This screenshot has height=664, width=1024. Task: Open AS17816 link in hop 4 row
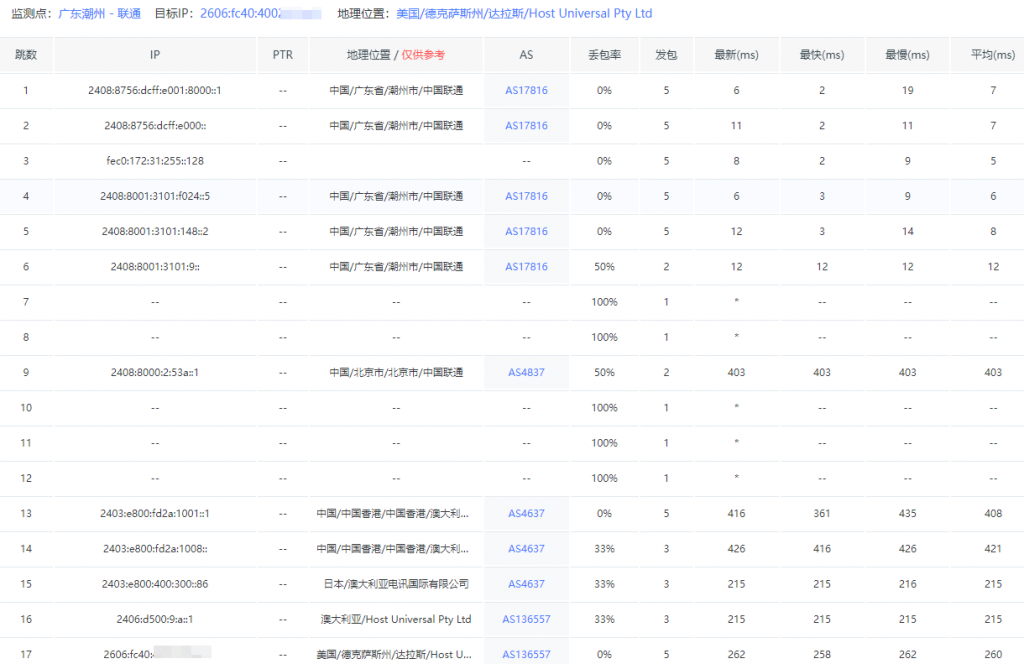(x=526, y=196)
